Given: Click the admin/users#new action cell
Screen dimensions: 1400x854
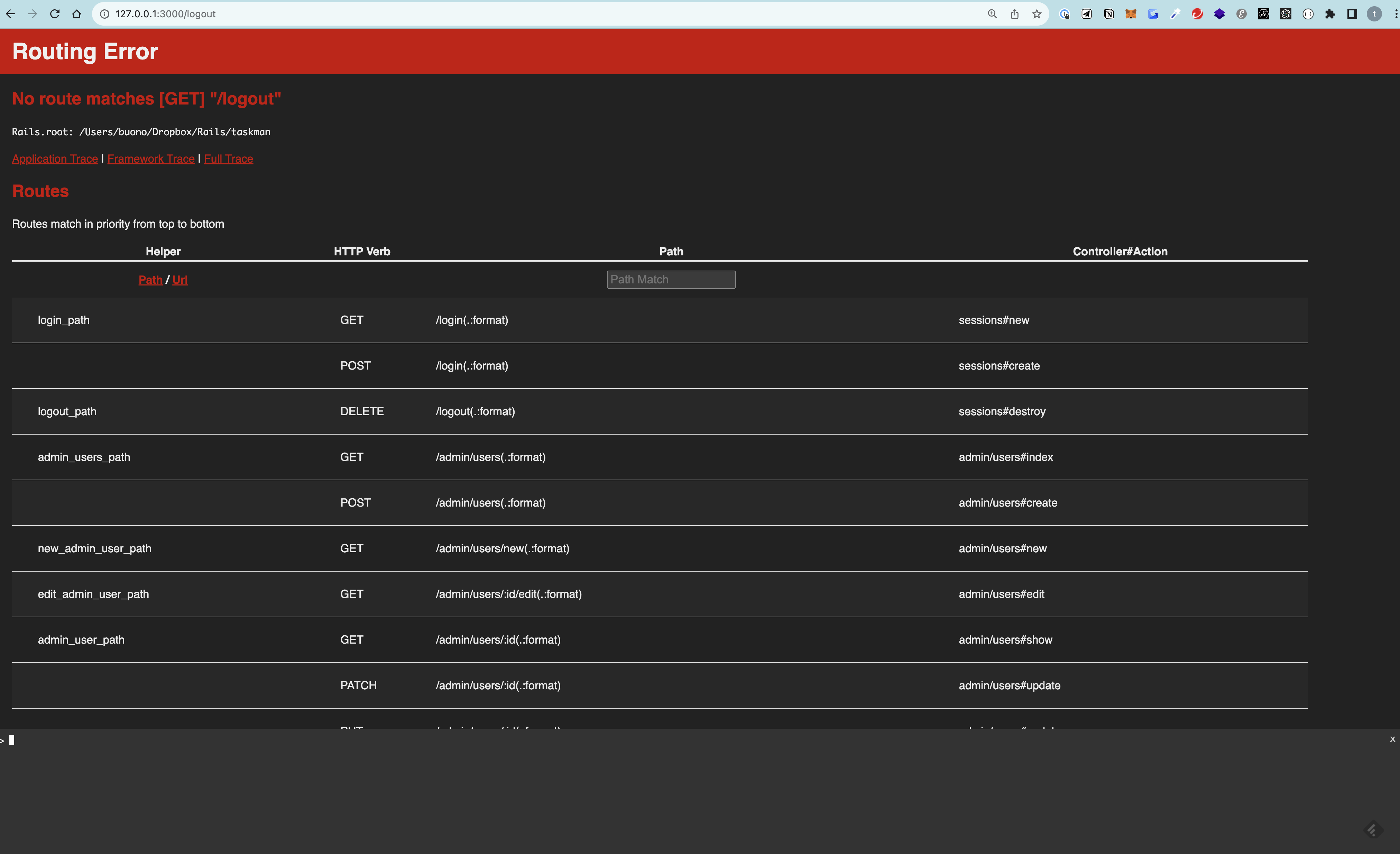Looking at the screenshot, I should coord(1002,549).
